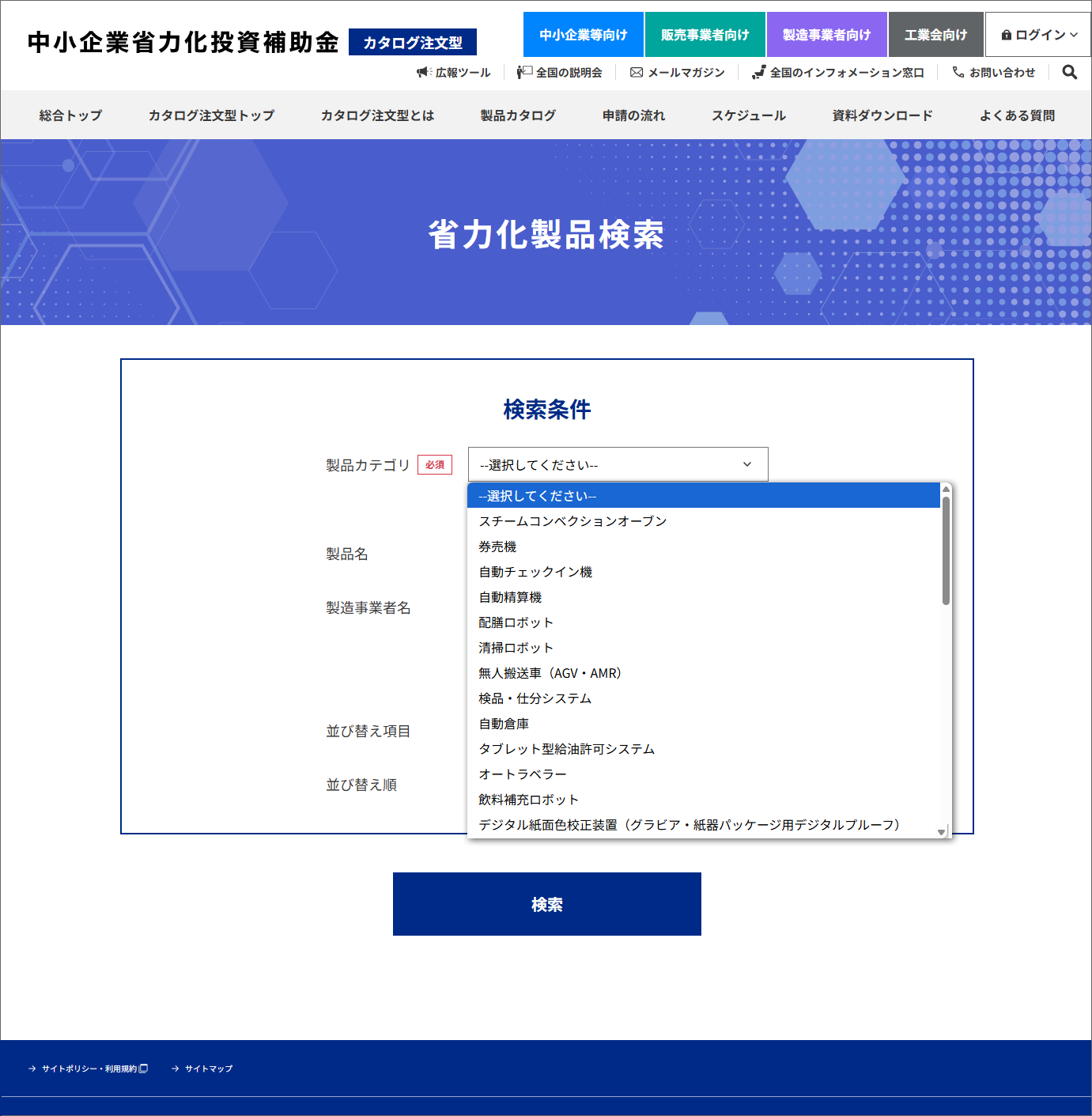Screen dimensions: 1092x1116
Task: Open the メールマガジン link
Action: point(678,72)
